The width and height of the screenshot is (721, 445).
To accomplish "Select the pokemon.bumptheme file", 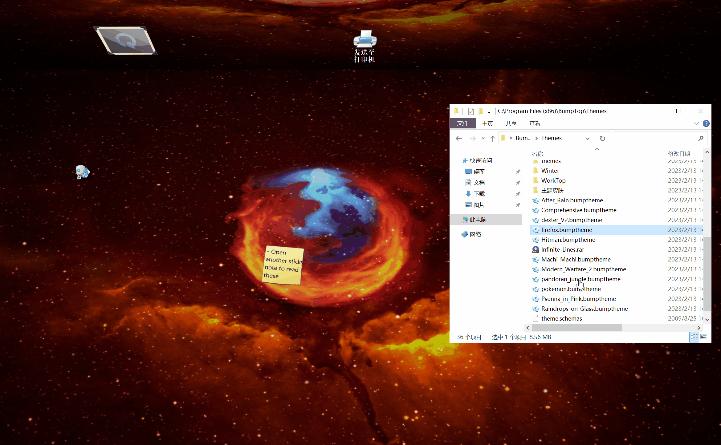I will 571,289.
